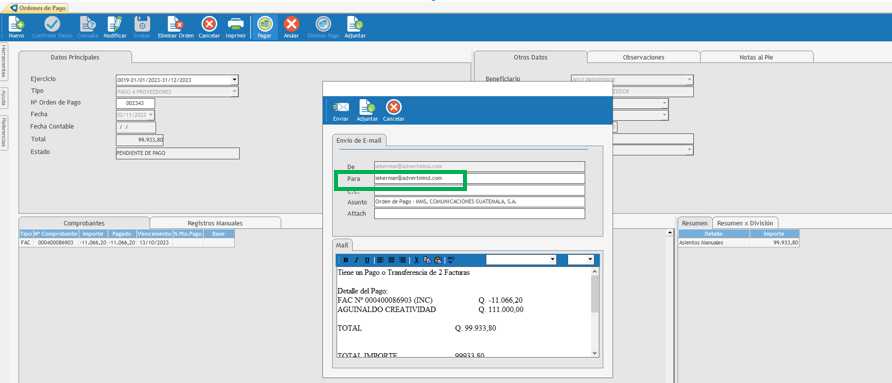892x383 pixels.
Task: Click the Para email address field
Action: tap(479, 179)
